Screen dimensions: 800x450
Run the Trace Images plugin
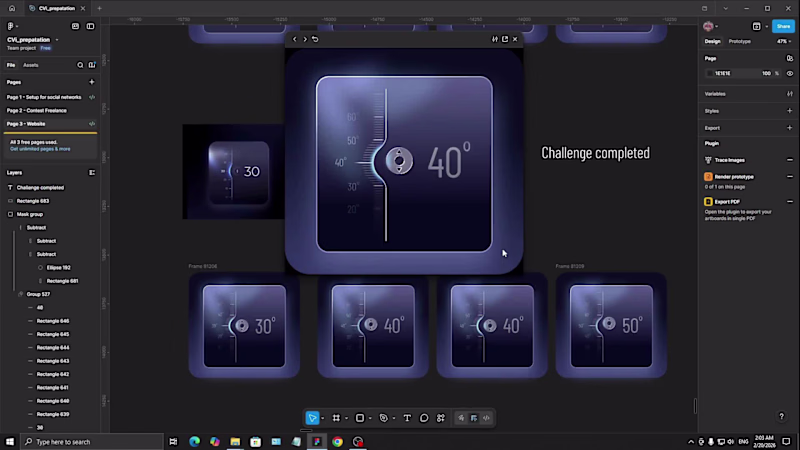click(730, 160)
